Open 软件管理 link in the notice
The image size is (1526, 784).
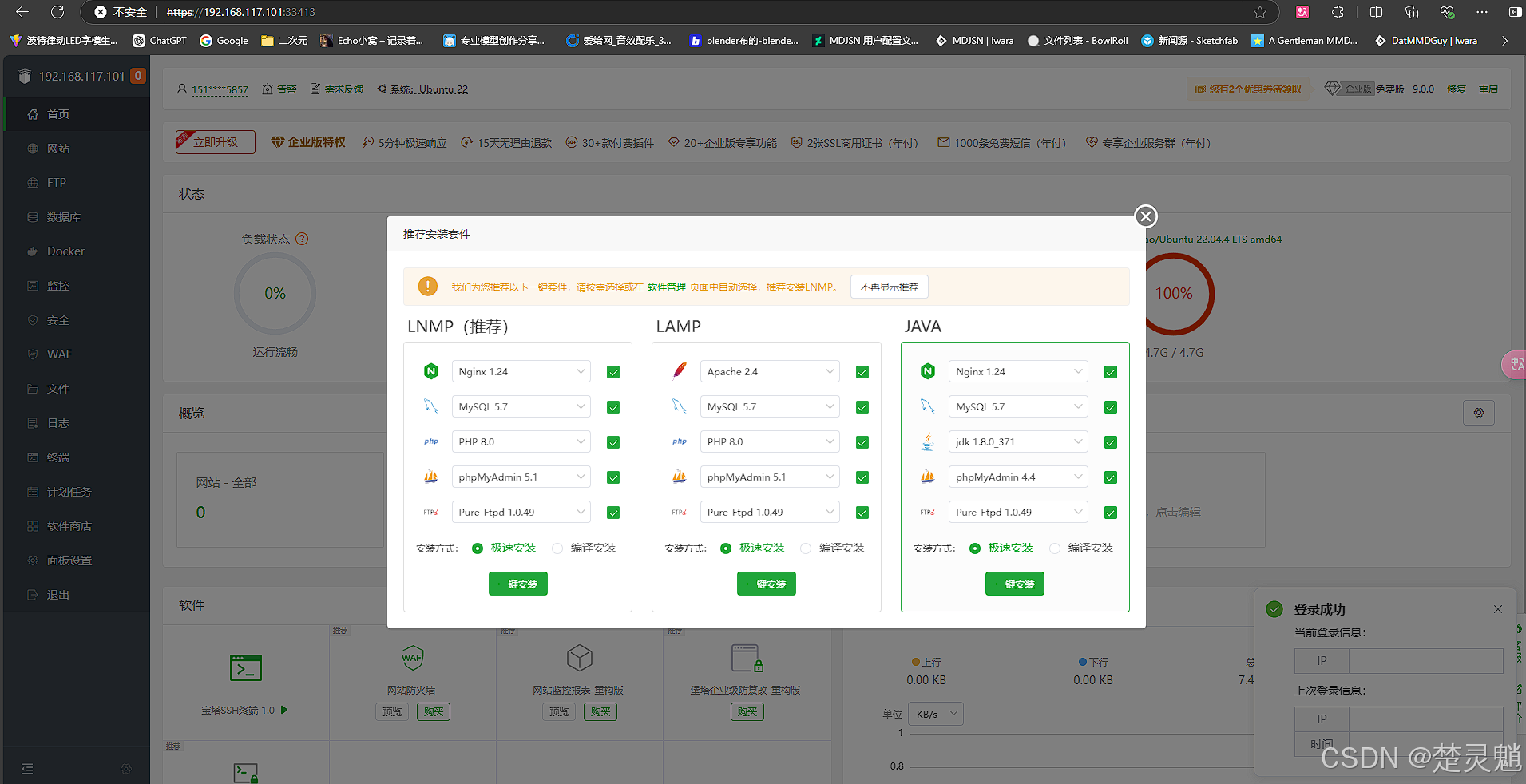pyautogui.click(x=667, y=287)
